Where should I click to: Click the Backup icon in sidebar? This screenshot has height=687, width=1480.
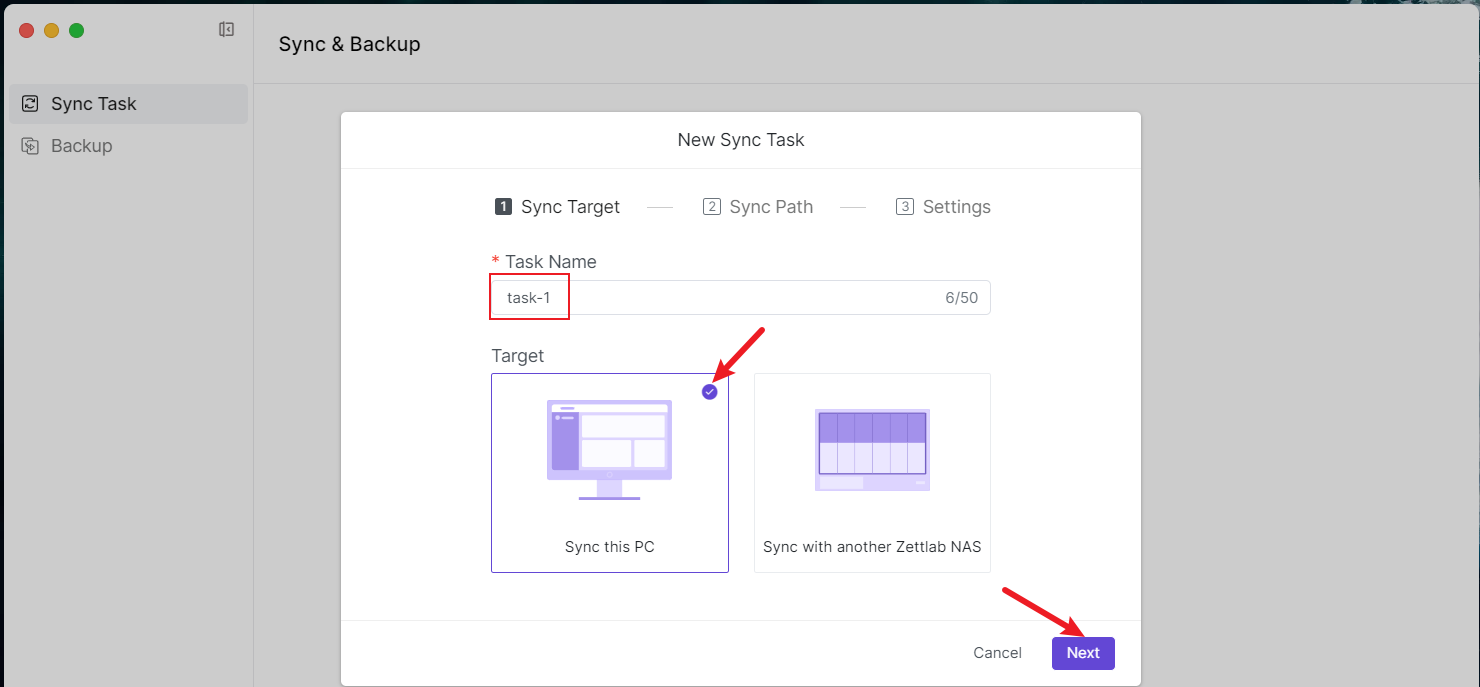pos(31,146)
